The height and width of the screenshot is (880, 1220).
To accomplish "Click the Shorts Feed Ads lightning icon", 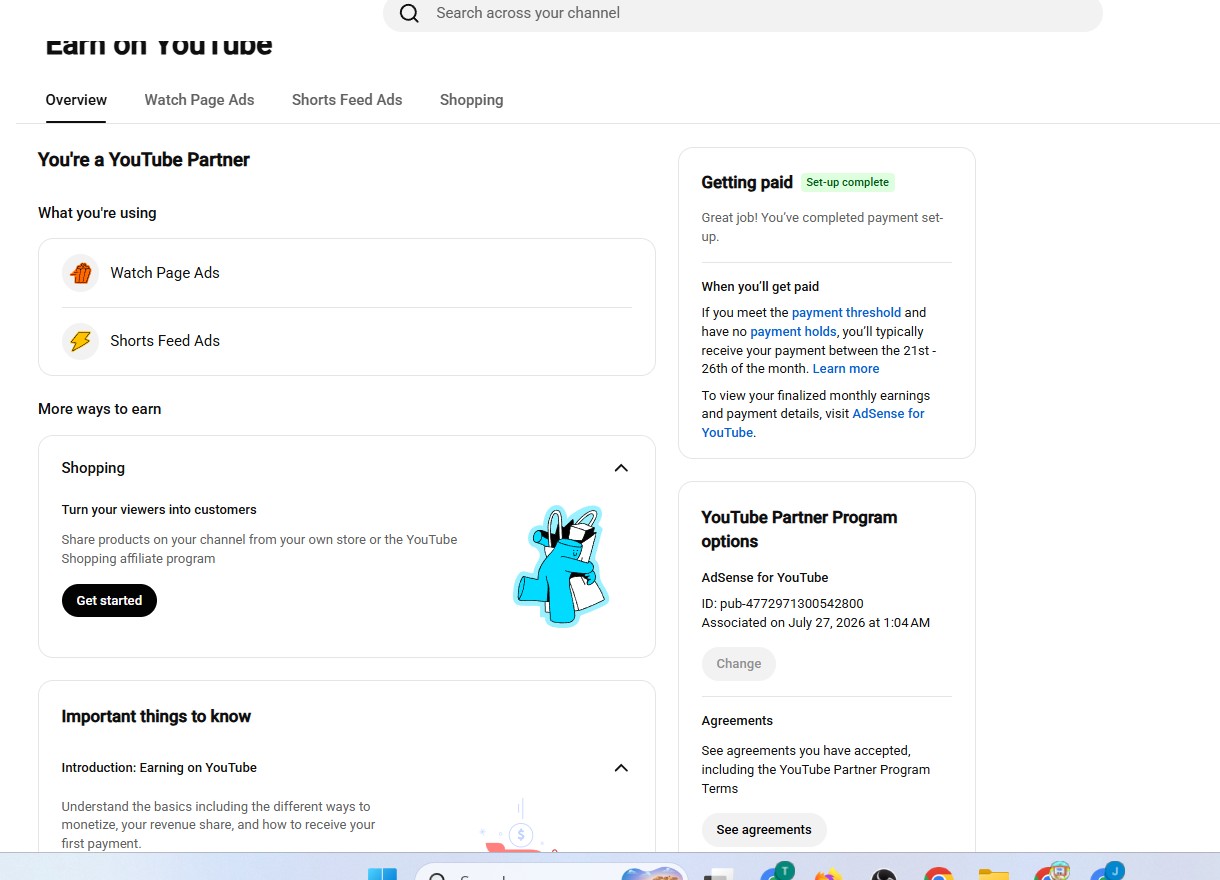I will 80,341.
